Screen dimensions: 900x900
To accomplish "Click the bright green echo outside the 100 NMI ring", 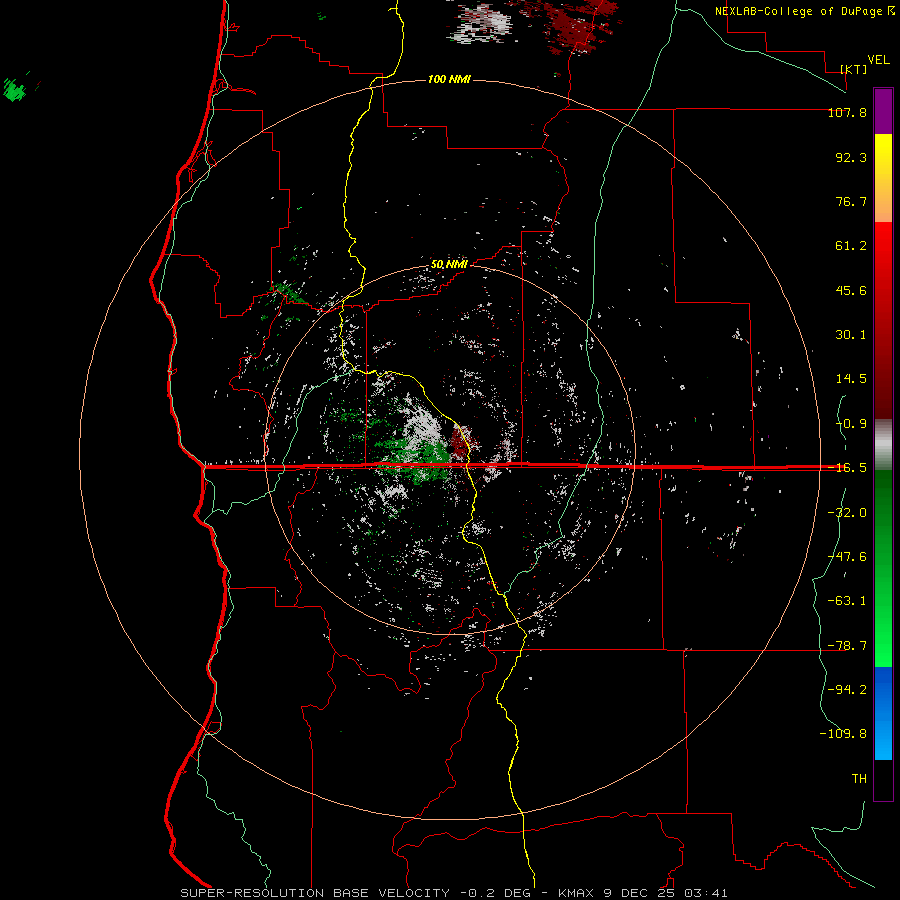I will [15, 90].
